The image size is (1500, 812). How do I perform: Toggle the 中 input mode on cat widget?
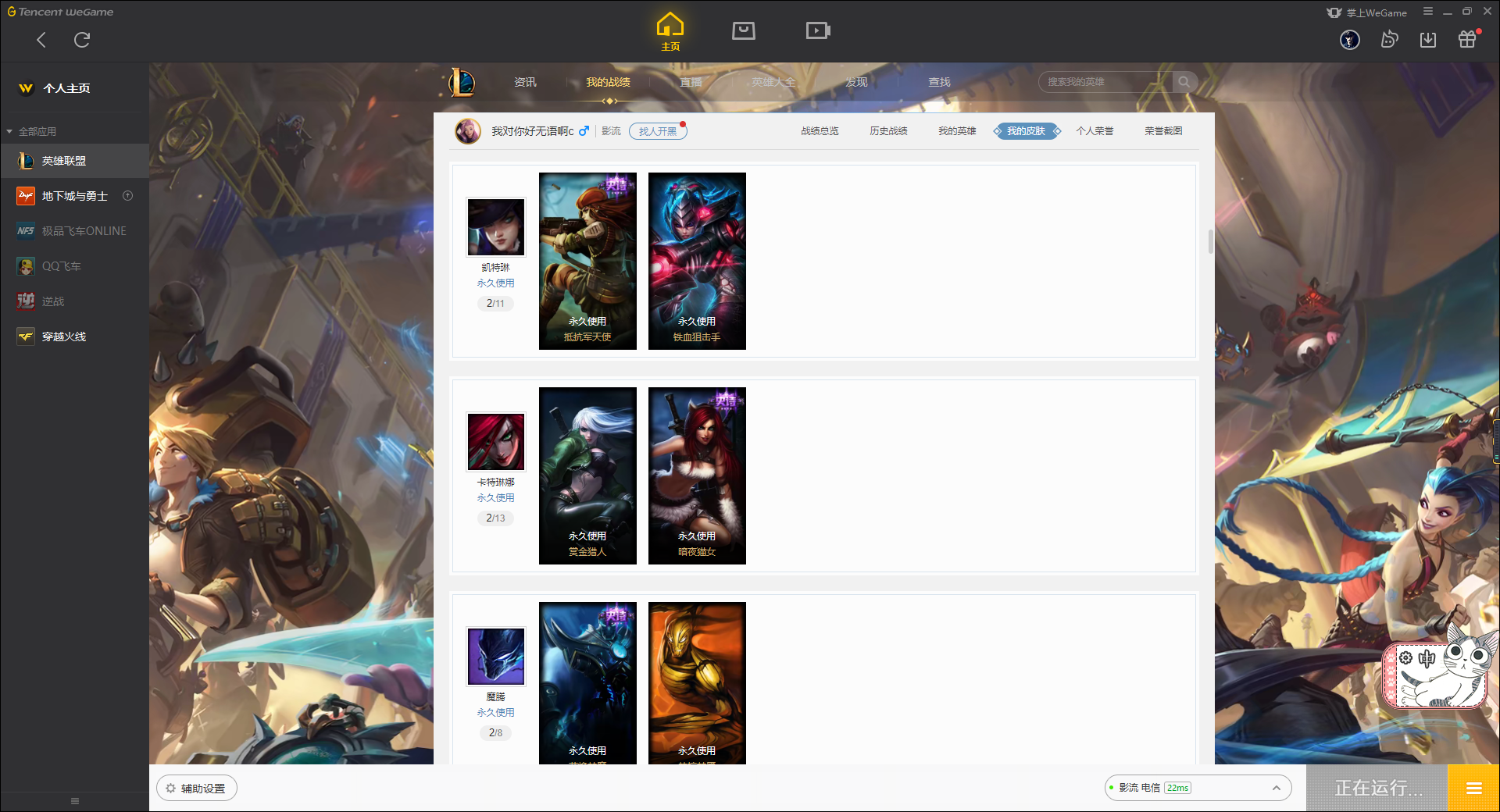(1427, 658)
